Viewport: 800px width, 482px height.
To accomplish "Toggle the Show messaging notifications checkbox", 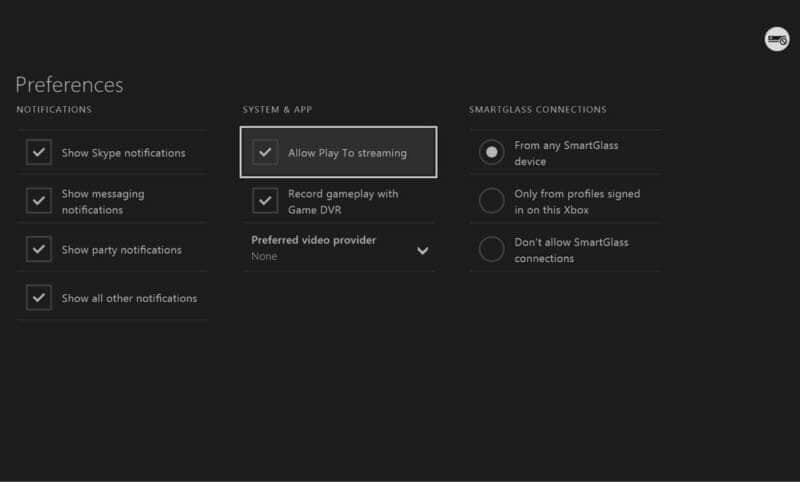I will (39, 201).
